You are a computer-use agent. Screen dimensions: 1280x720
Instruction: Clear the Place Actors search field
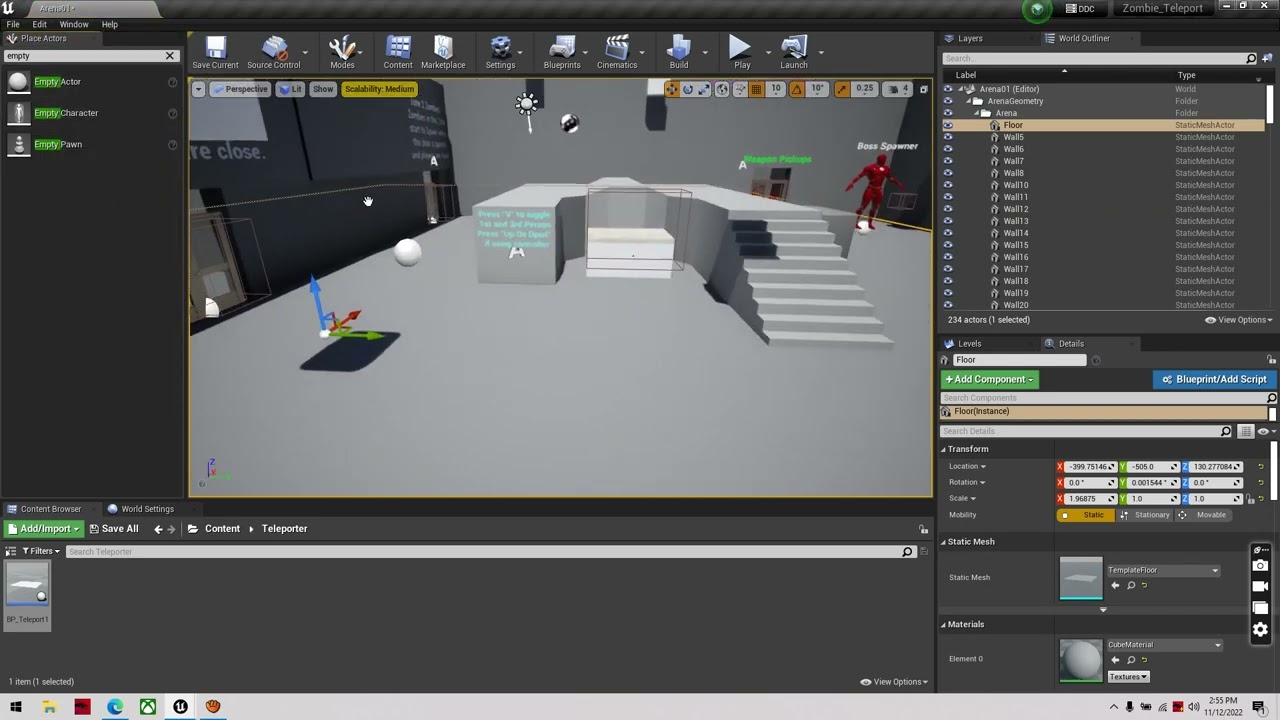coord(170,56)
